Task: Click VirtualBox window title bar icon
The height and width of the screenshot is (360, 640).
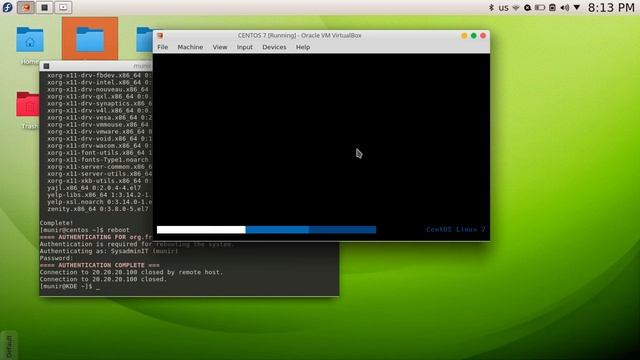Action: click(160, 36)
